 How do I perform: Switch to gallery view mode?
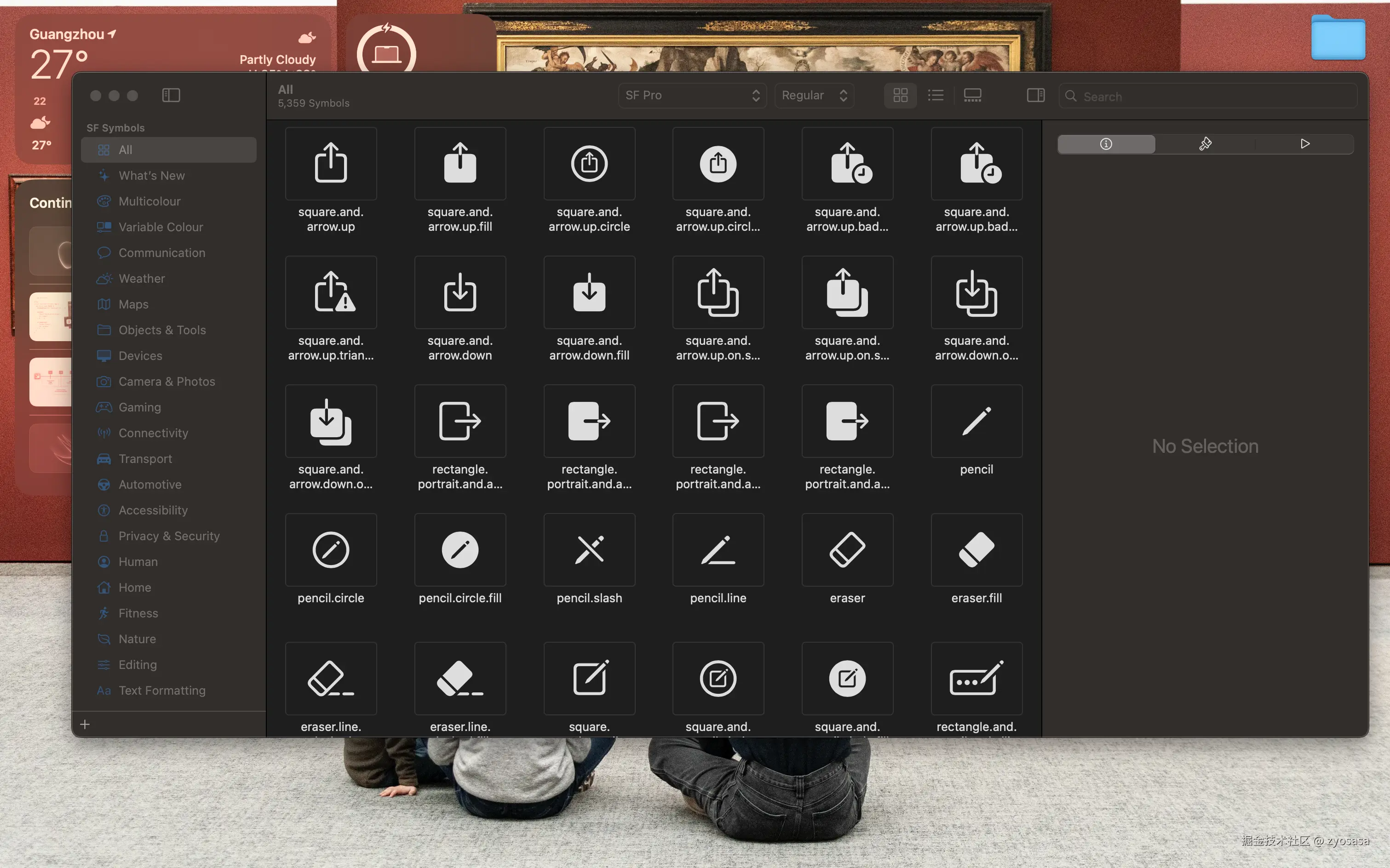(972, 95)
